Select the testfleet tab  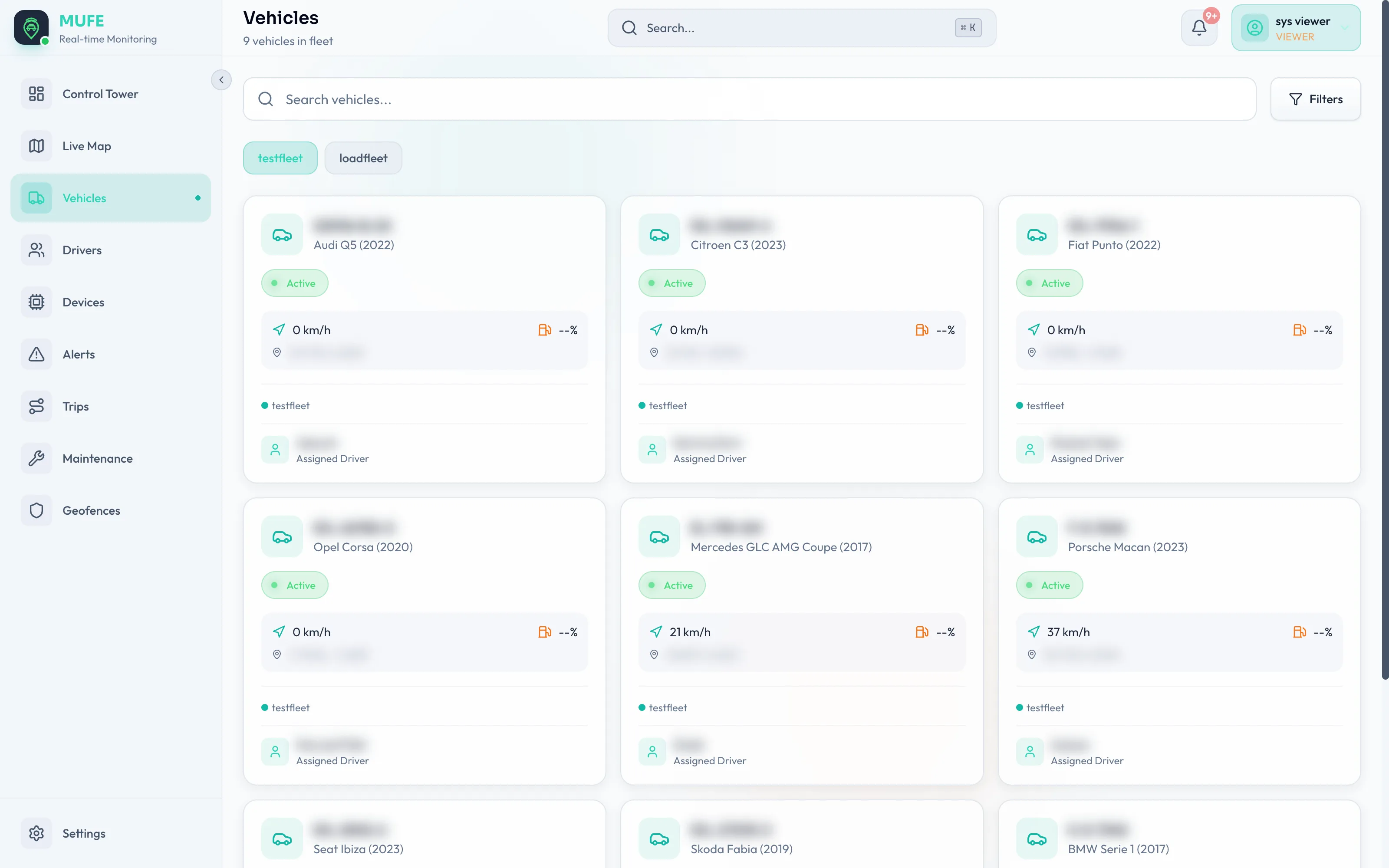(280, 158)
